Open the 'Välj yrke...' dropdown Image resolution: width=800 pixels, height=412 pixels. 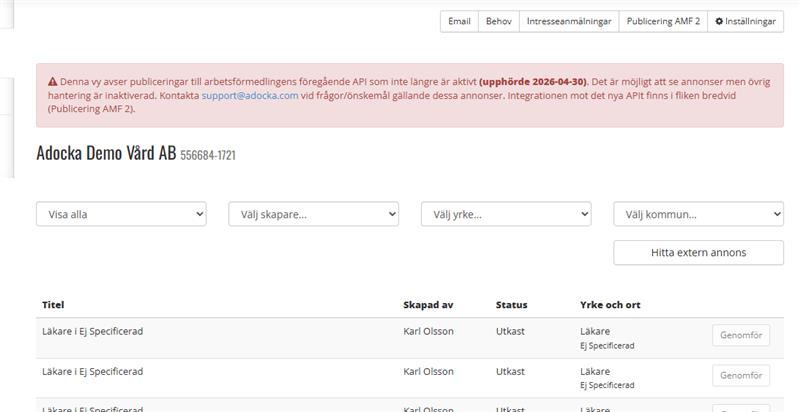[506, 214]
